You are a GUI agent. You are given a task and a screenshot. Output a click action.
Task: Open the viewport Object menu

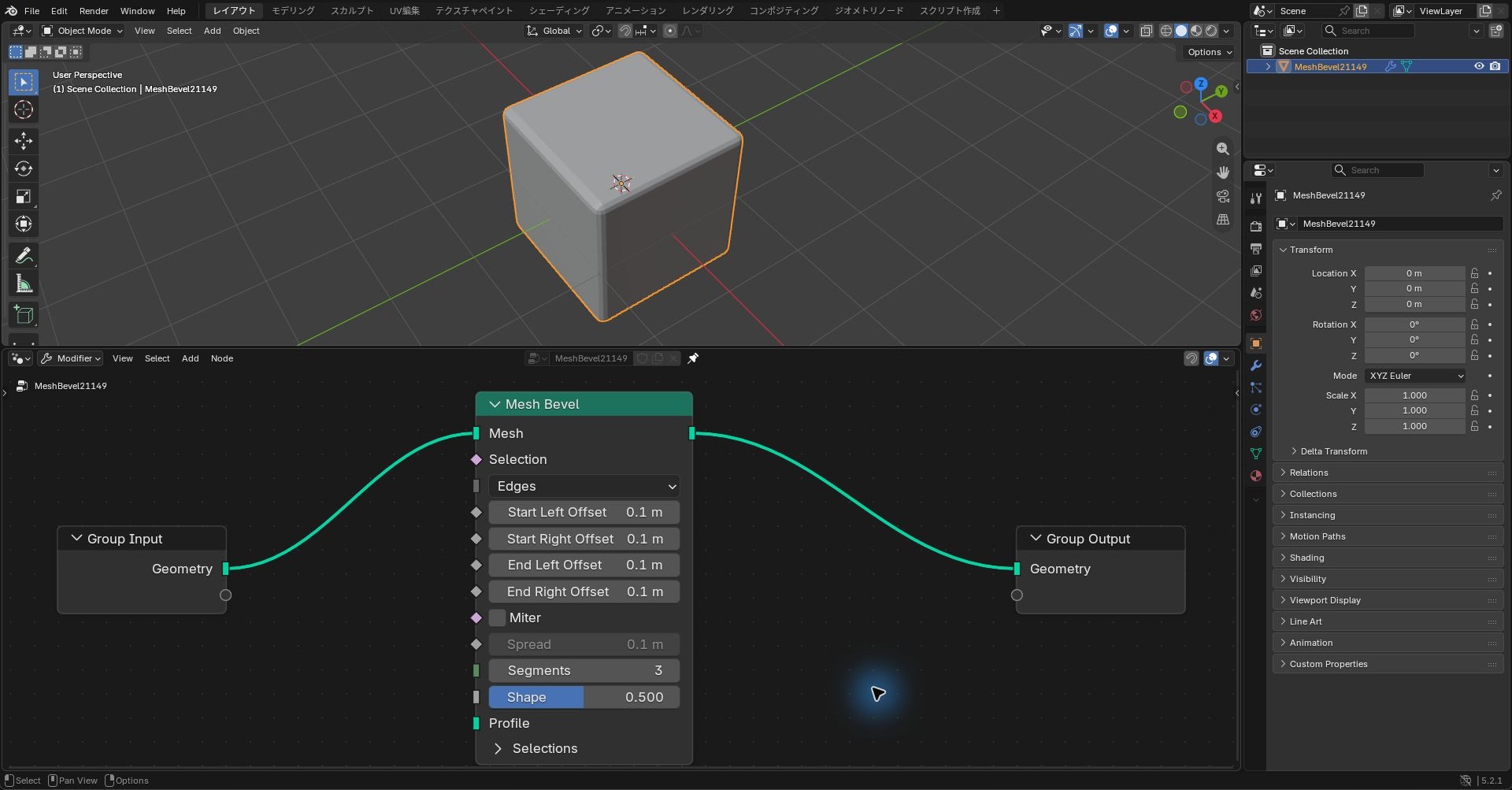click(x=246, y=31)
